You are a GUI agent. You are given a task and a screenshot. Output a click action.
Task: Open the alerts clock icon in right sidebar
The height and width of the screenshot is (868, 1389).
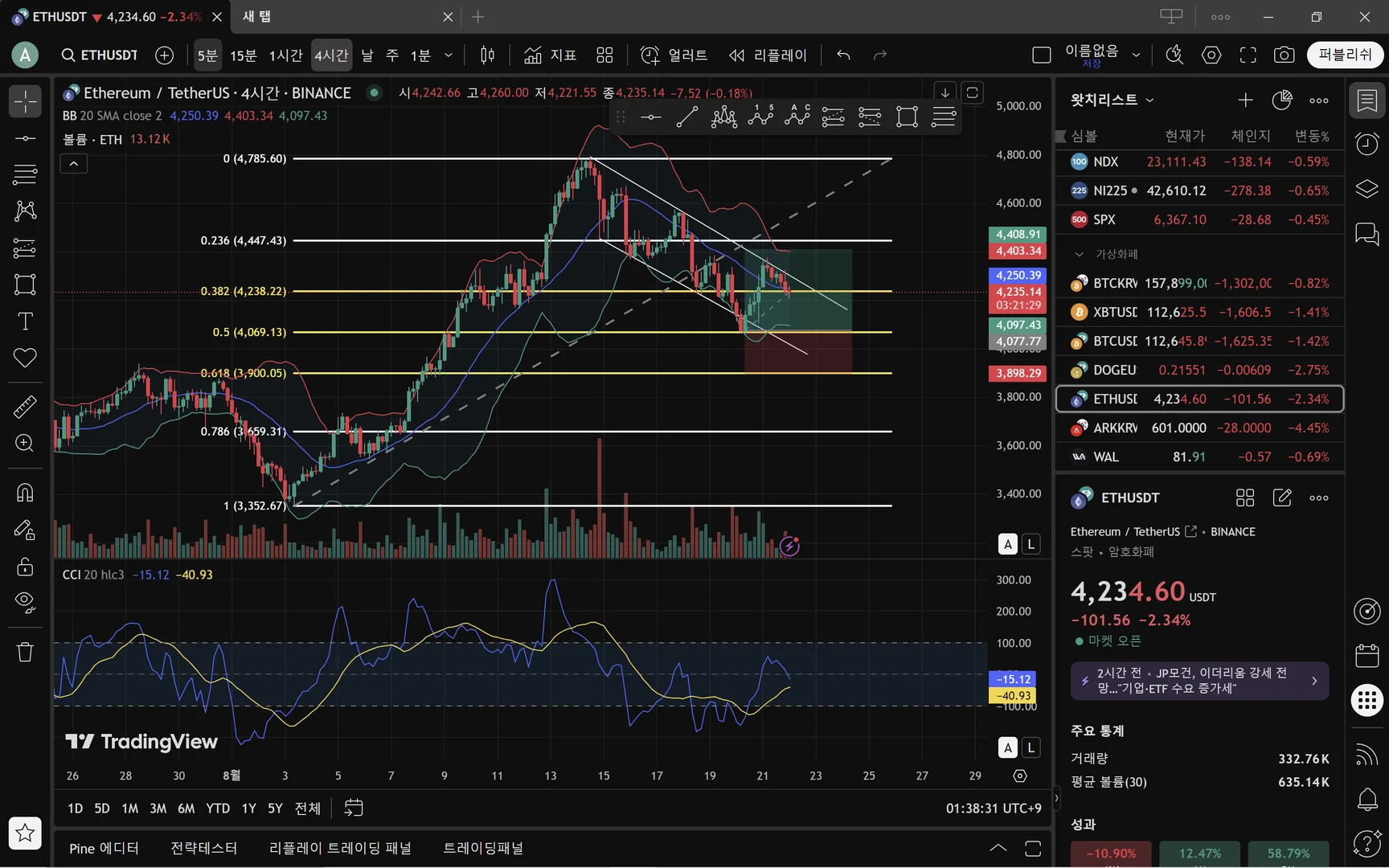pos(1367,144)
